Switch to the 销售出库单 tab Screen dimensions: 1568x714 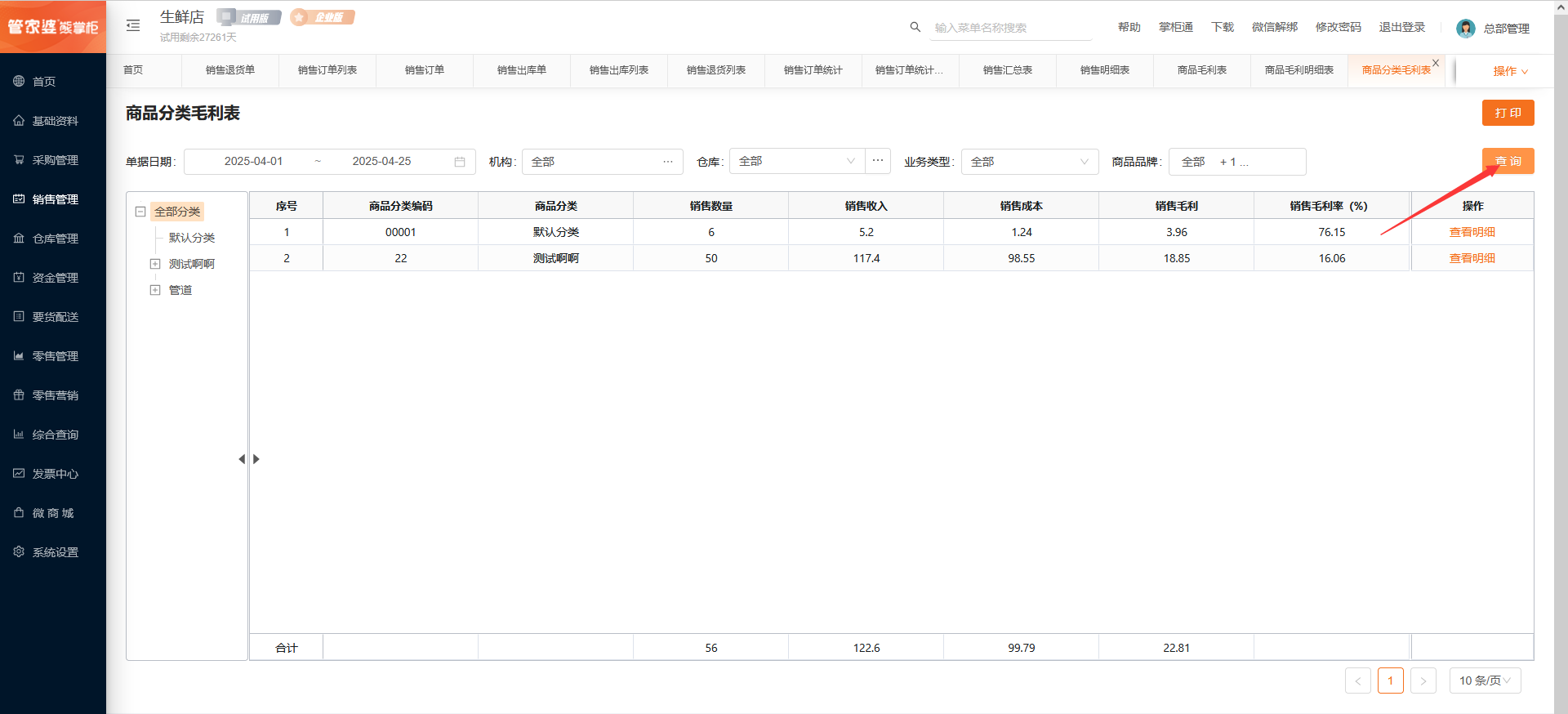[x=522, y=70]
